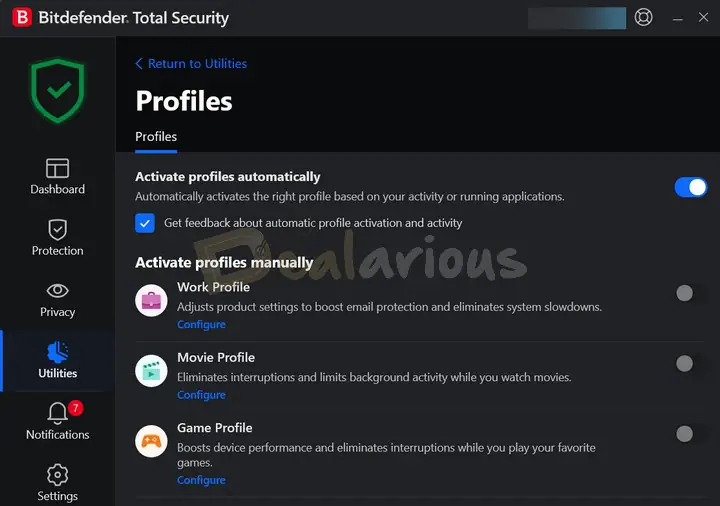This screenshot has width=720, height=506.
Task: Open the Dashboard sidebar icon
Action: [x=57, y=168]
